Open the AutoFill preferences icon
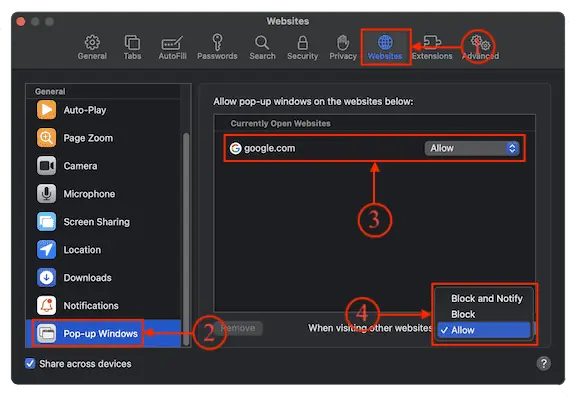 [172, 43]
